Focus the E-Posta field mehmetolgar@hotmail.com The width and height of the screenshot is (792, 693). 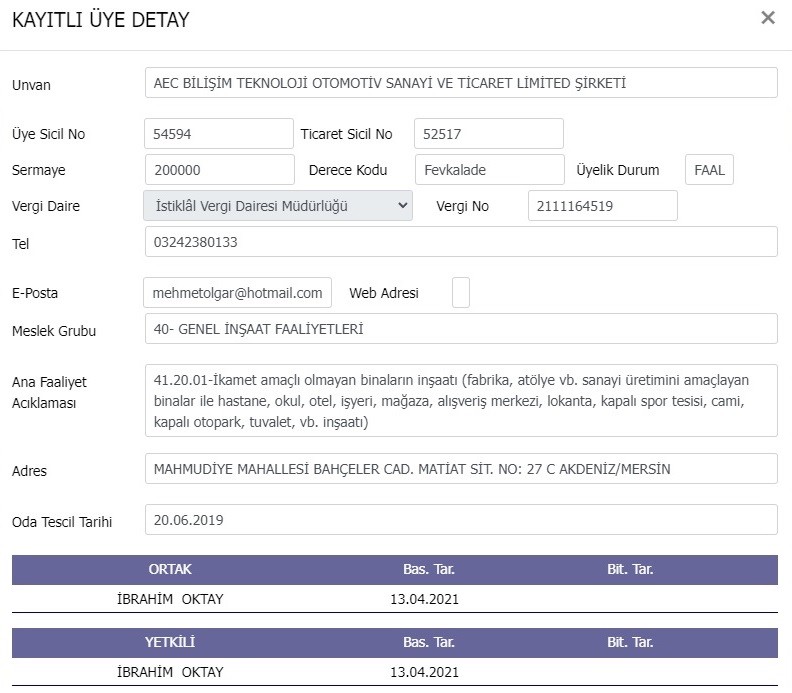tap(237, 292)
